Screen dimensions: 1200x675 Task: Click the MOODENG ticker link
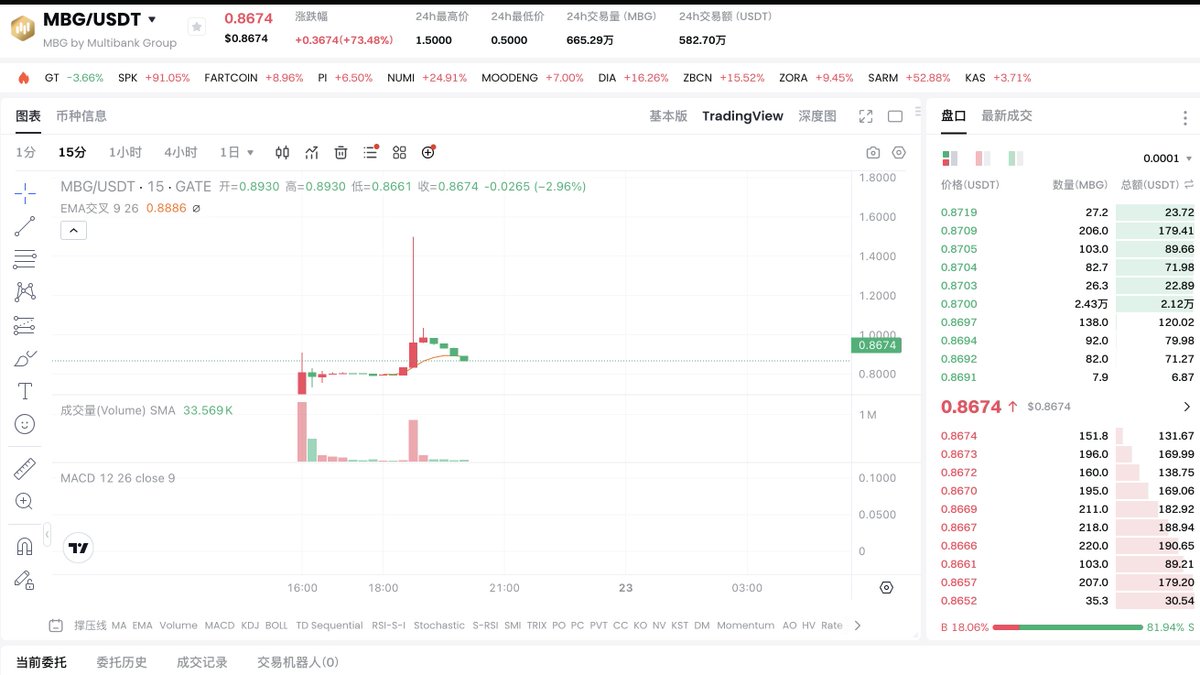pyautogui.click(x=509, y=78)
